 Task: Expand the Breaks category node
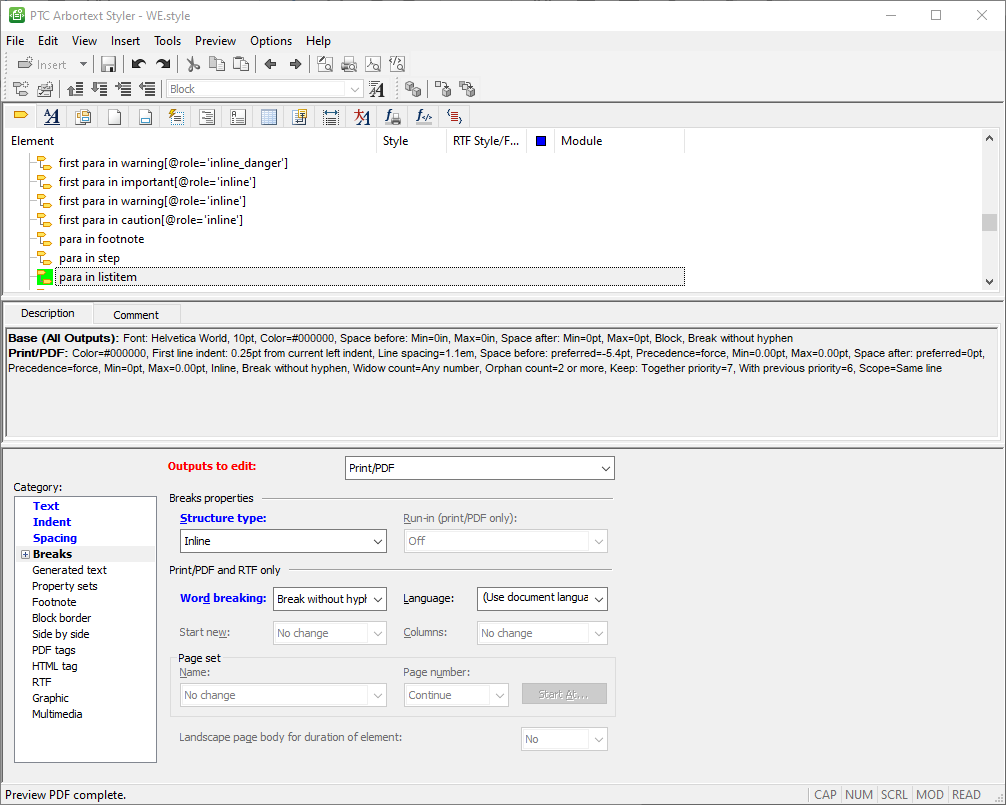click(x=26, y=555)
